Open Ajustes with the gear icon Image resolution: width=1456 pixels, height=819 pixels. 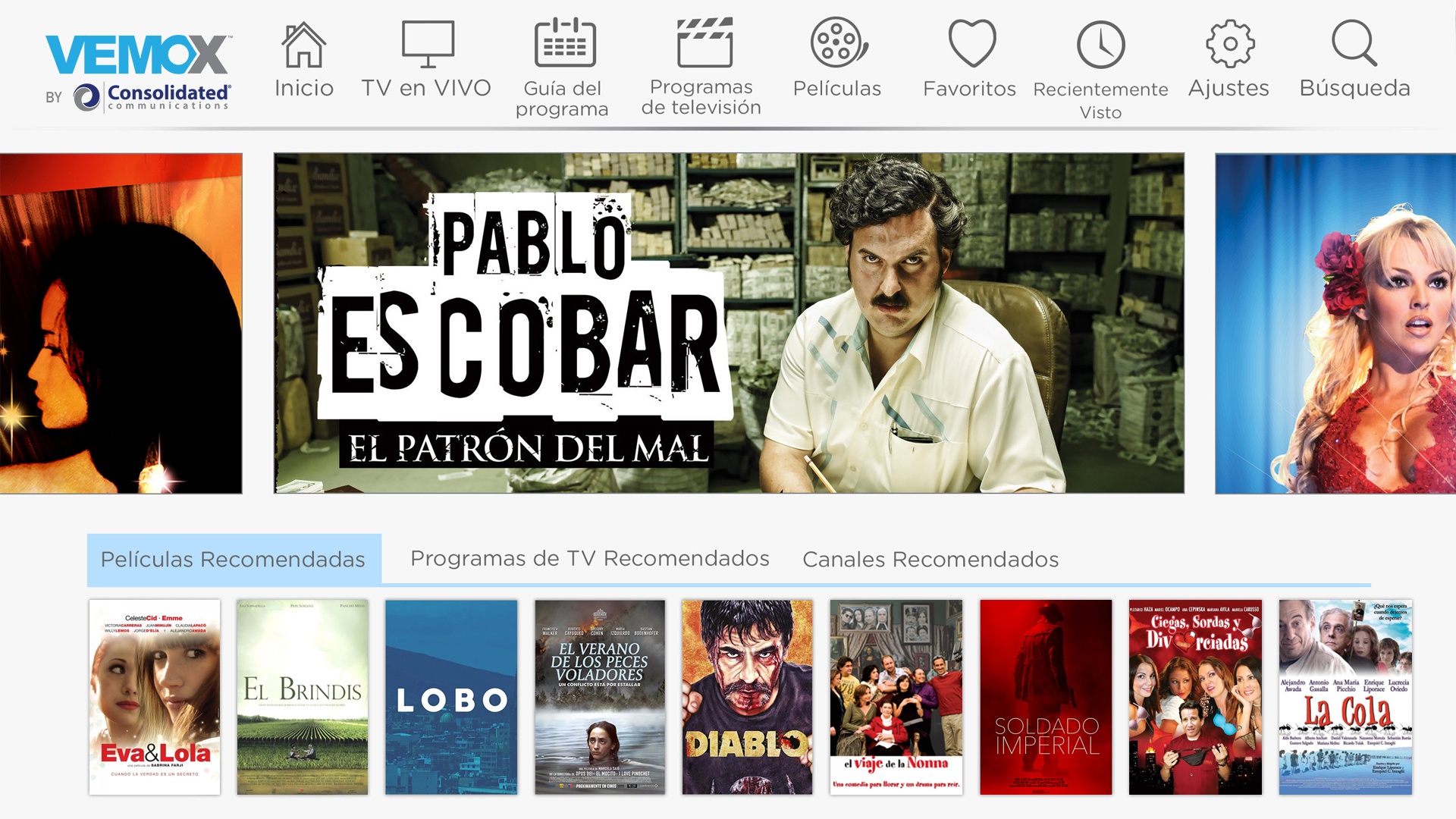pyautogui.click(x=1228, y=43)
